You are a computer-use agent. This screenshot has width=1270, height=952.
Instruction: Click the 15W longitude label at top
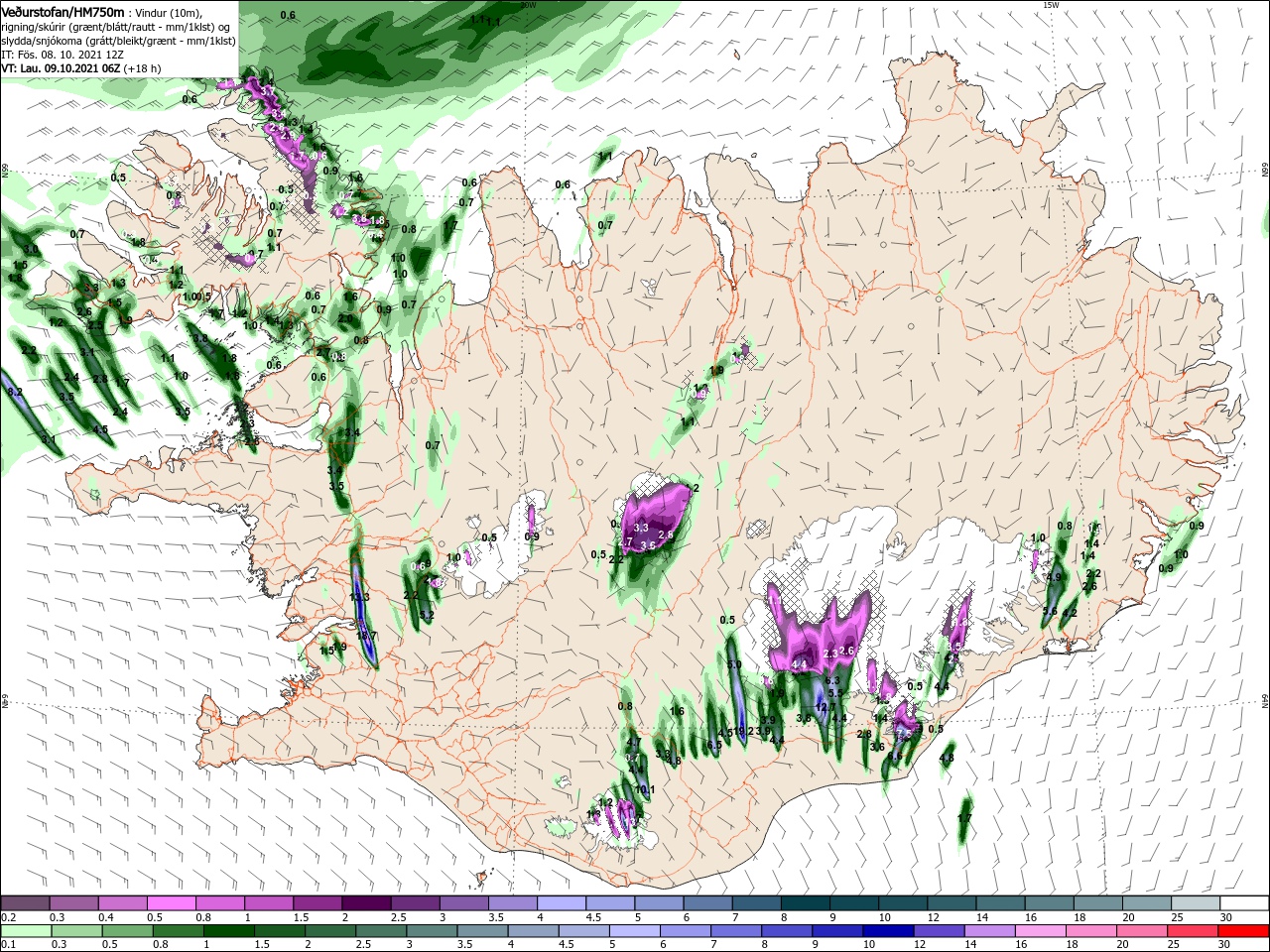point(1052,5)
